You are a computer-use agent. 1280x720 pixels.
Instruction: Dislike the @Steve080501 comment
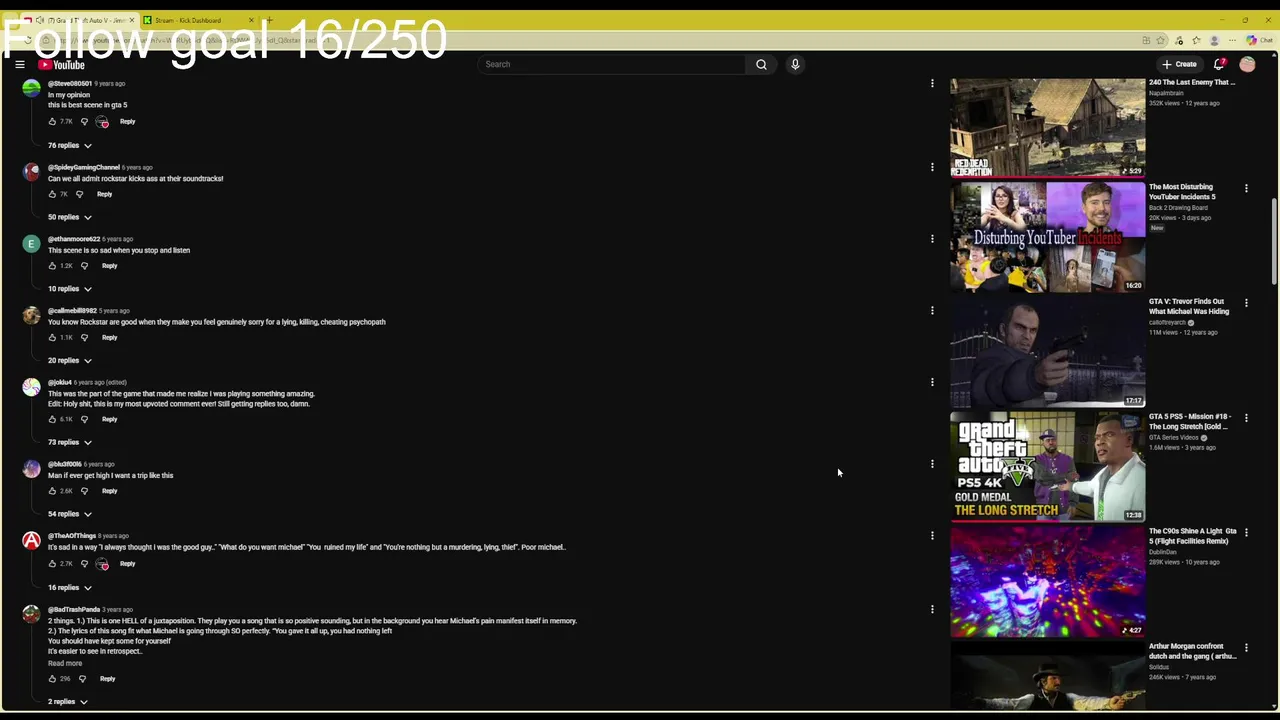click(x=84, y=121)
